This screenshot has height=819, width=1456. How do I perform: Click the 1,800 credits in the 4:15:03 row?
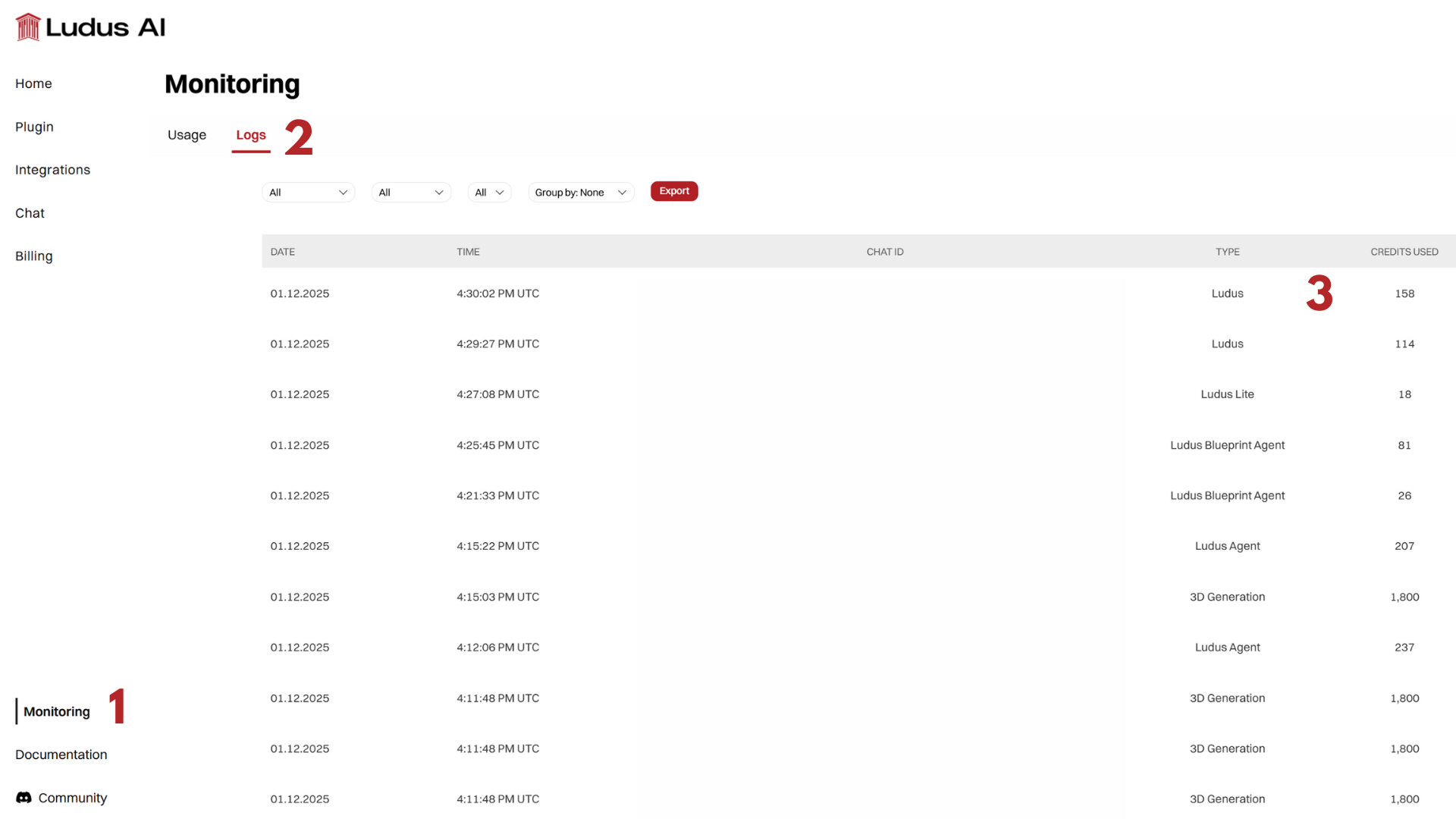point(1404,597)
